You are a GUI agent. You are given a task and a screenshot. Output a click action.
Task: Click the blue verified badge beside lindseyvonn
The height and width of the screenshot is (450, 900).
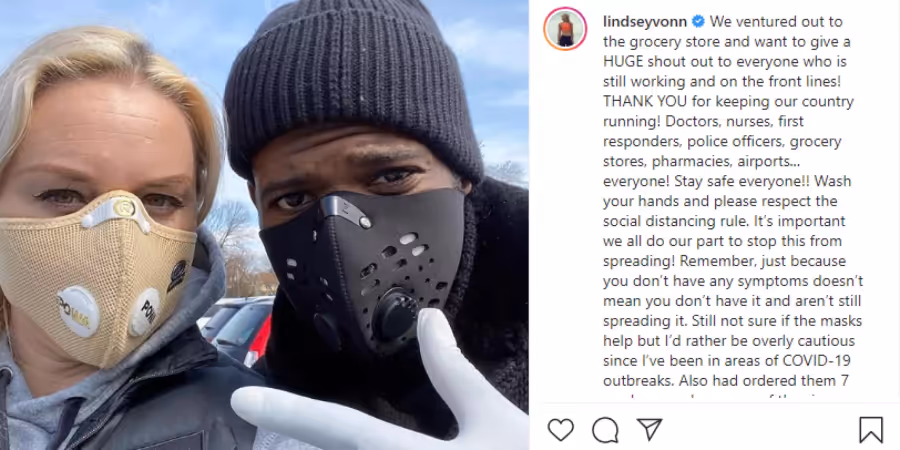click(698, 22)
